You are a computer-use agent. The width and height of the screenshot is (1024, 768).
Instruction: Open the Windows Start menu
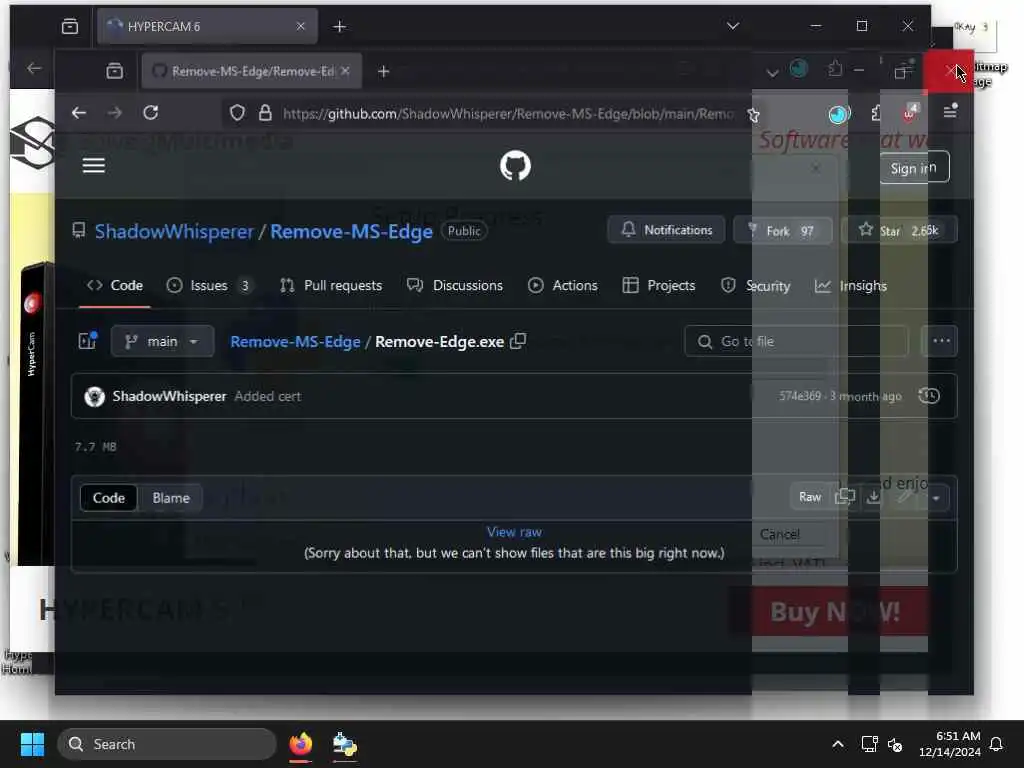[x=32, y=744]
